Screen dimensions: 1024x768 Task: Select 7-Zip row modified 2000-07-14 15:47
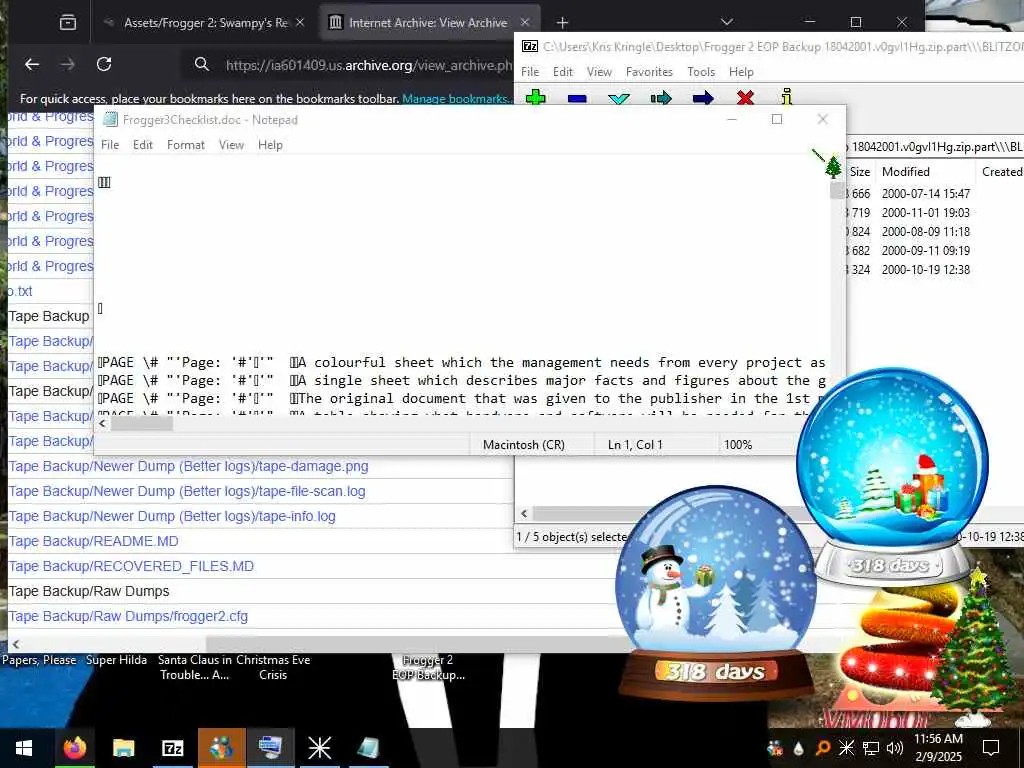click(934, 193)
